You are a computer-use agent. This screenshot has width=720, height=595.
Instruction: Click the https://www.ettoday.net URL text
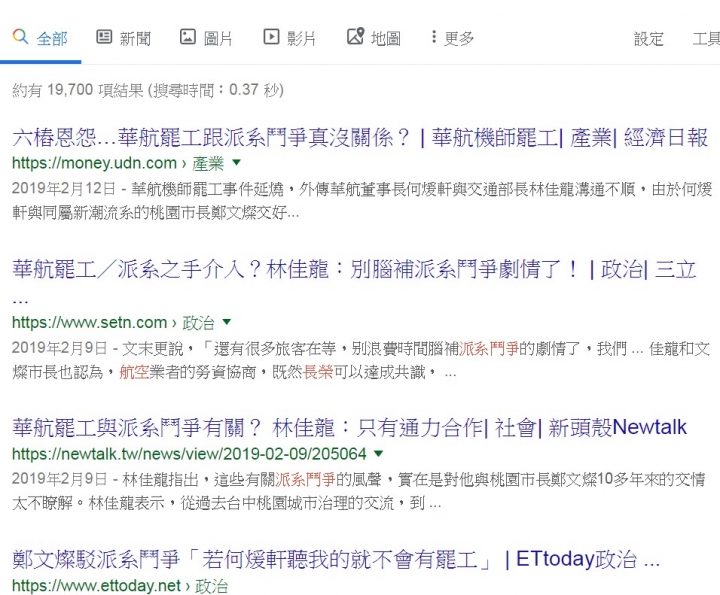96,586
